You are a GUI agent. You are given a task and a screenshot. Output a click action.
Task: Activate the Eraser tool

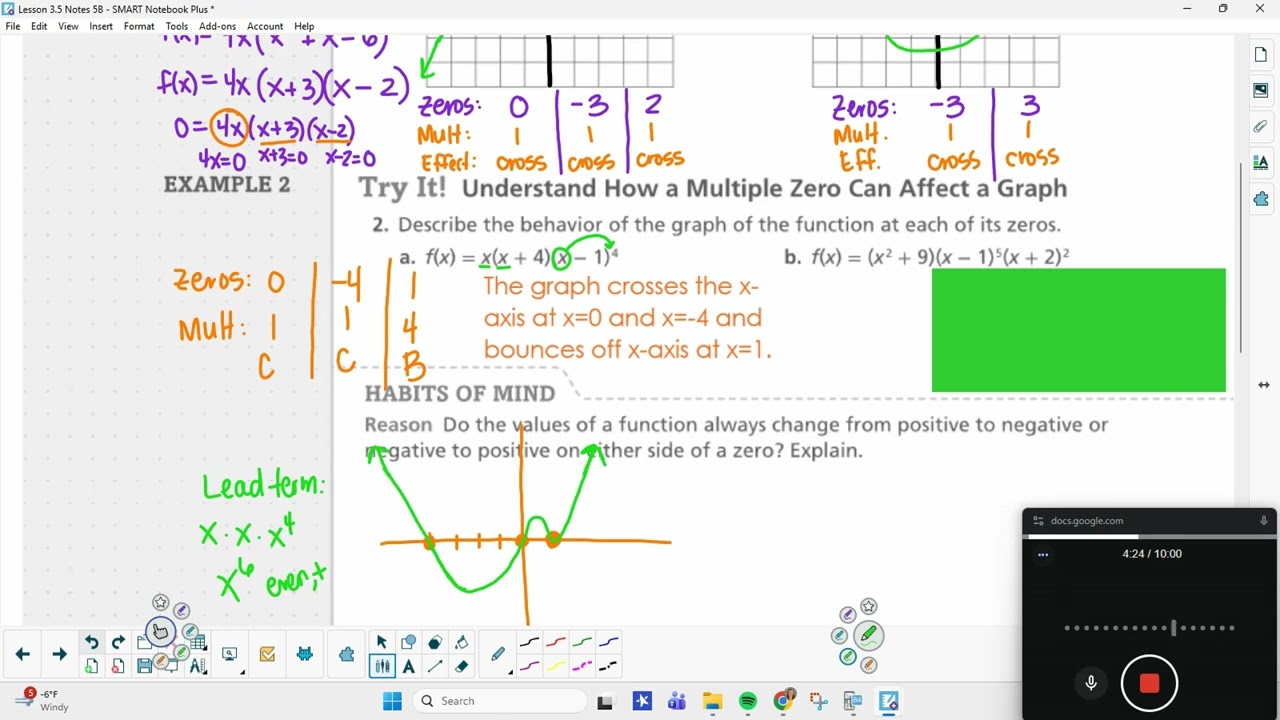pyautogui.click(x=461, y=666)
